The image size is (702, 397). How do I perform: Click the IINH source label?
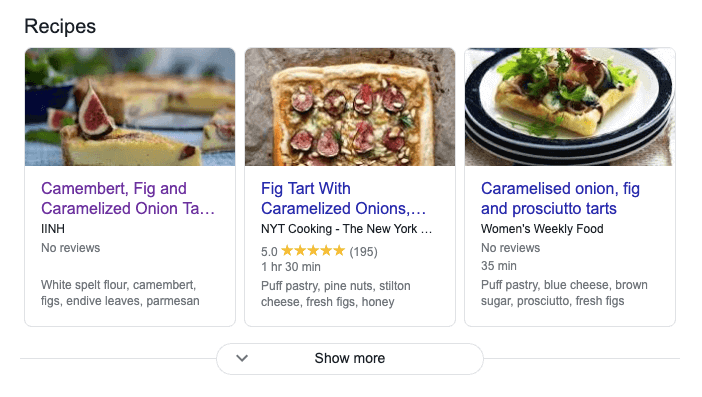pyautogui.click(x=53, y=229)
